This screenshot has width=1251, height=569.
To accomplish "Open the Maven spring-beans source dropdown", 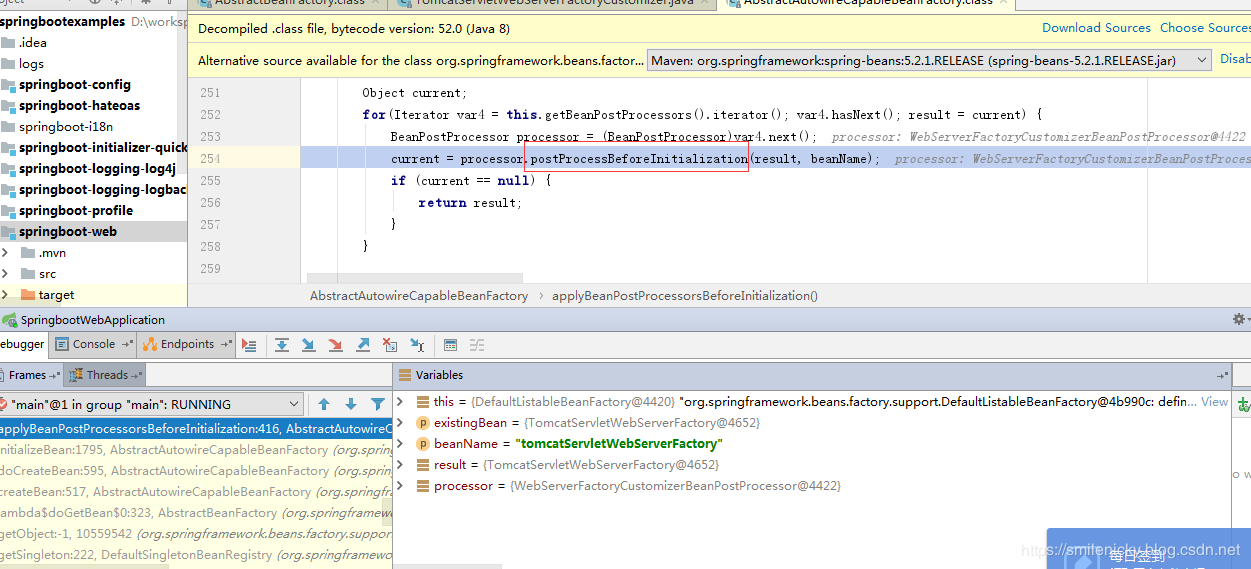I will (x=931, y=61).
